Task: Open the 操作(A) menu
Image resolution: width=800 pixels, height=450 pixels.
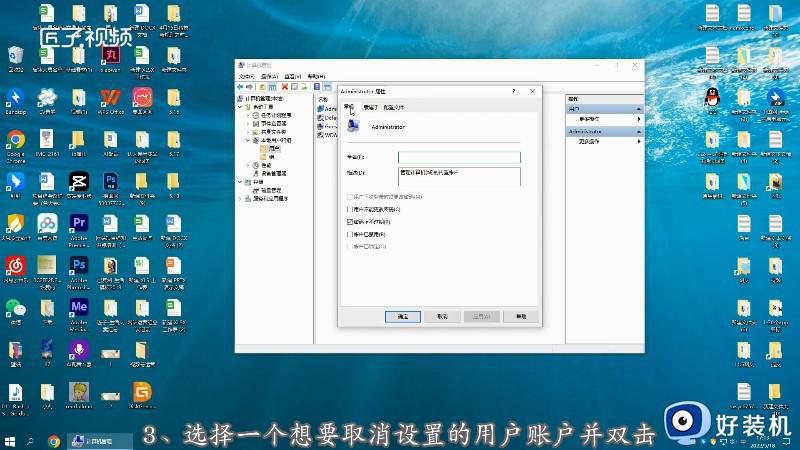Action: tap(269, 76)
